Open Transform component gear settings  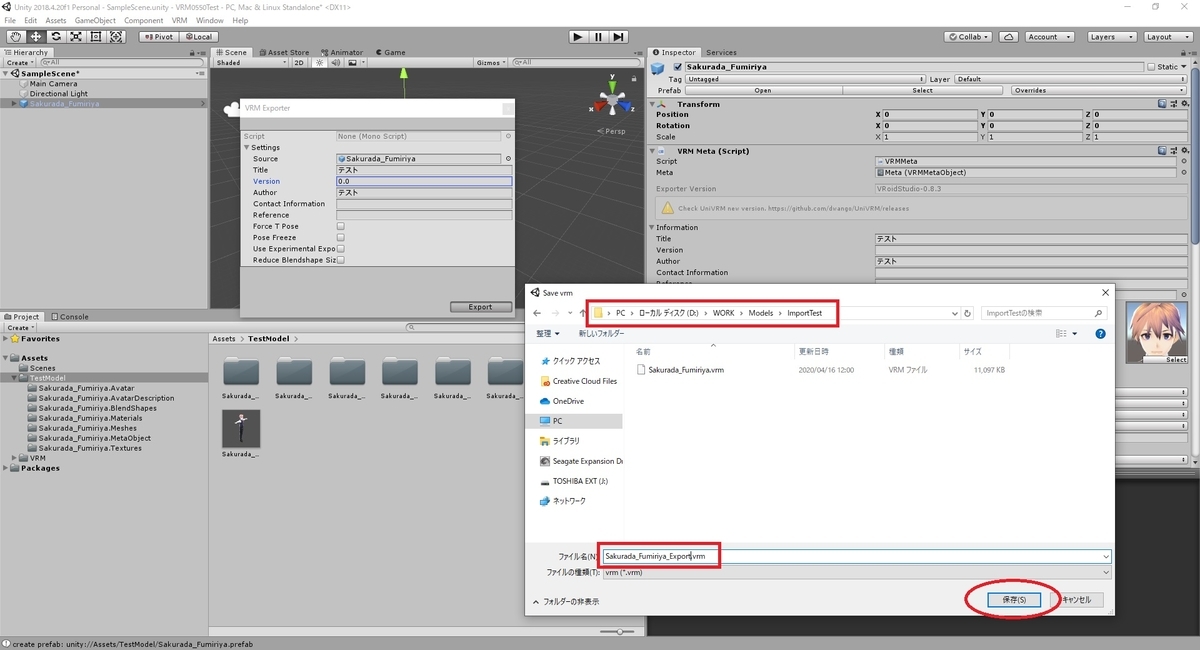click(x=1185, y=104)
